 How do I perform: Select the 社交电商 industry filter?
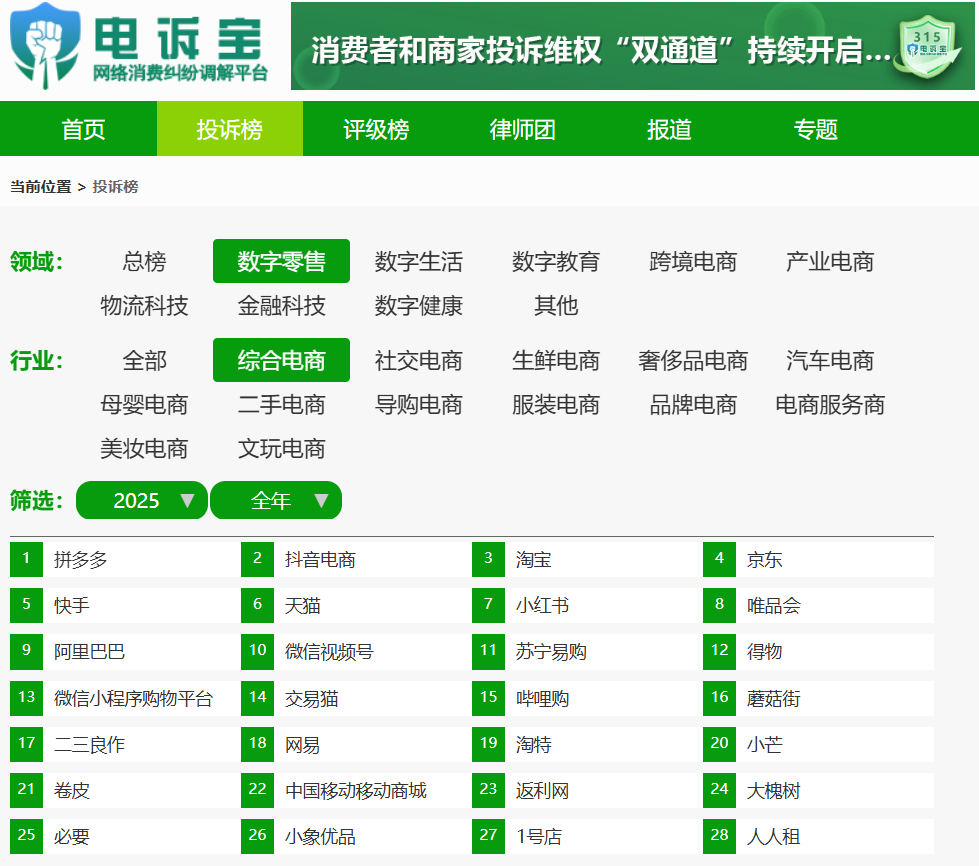tap(417, 361)
